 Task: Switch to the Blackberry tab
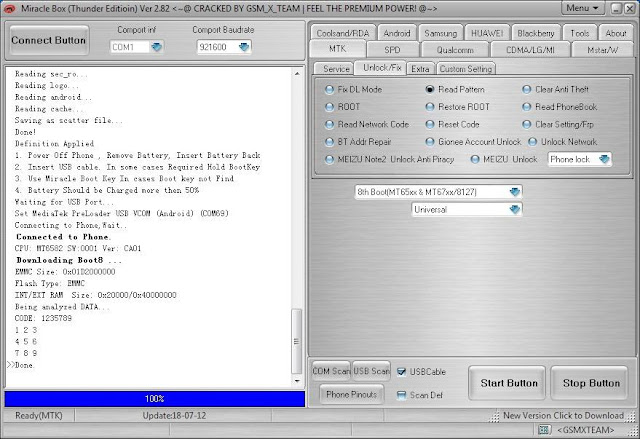click(536, 33)
